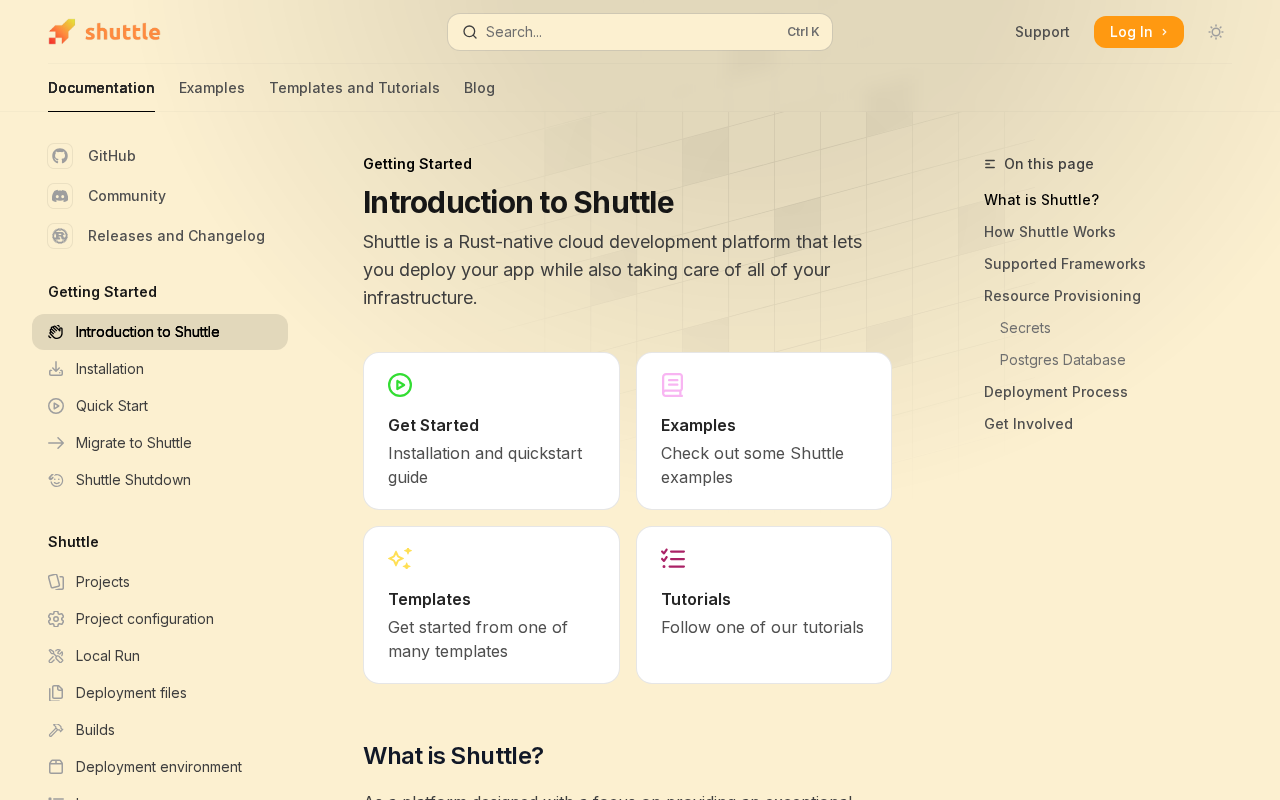
Task: Click the Deployment environment box icon
Action: [x=56, y=767]
